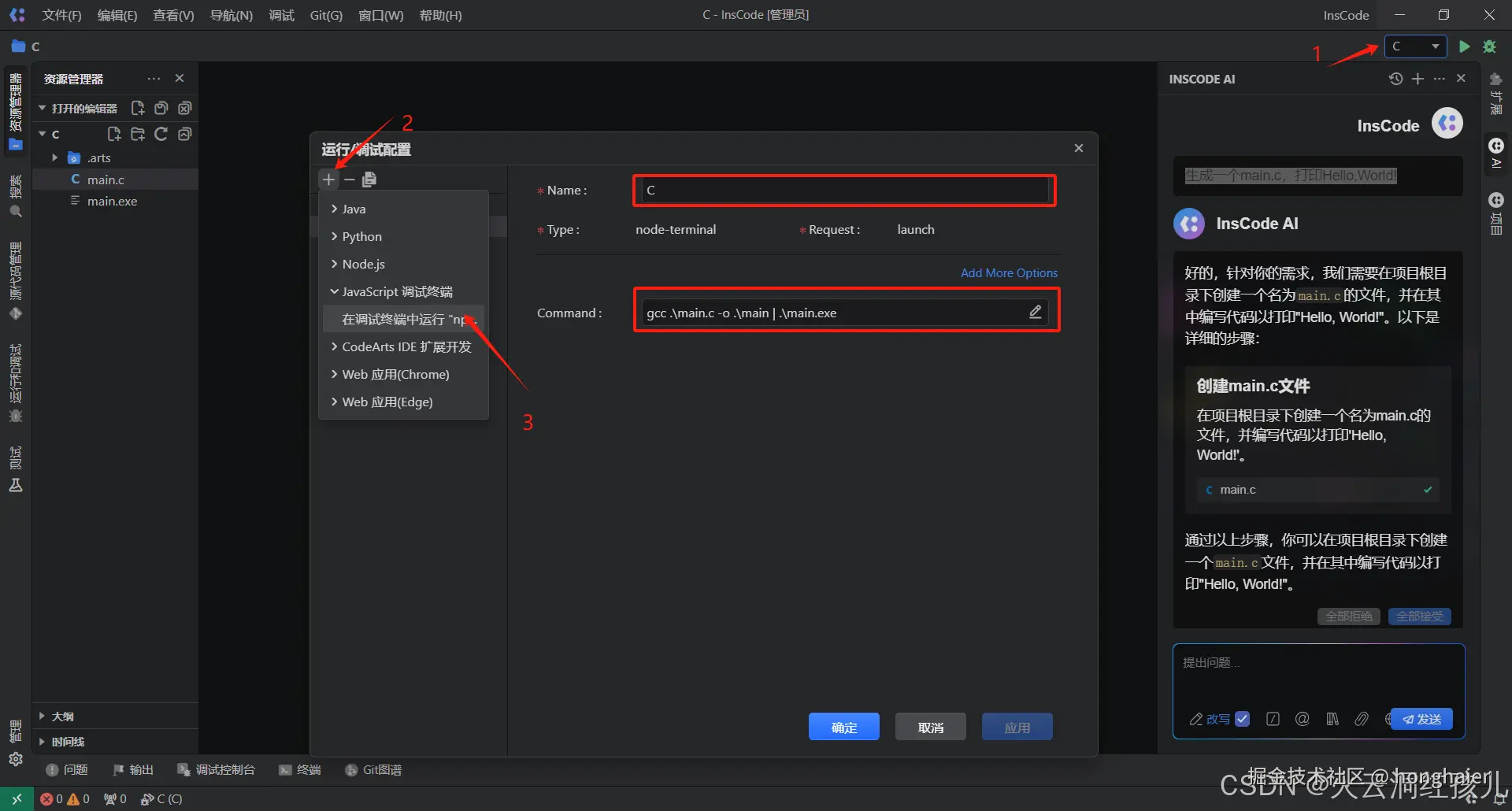This screenshot has width=1512, height=811.
Task: Mention context with the @ icon
Action: [1303, 719]
